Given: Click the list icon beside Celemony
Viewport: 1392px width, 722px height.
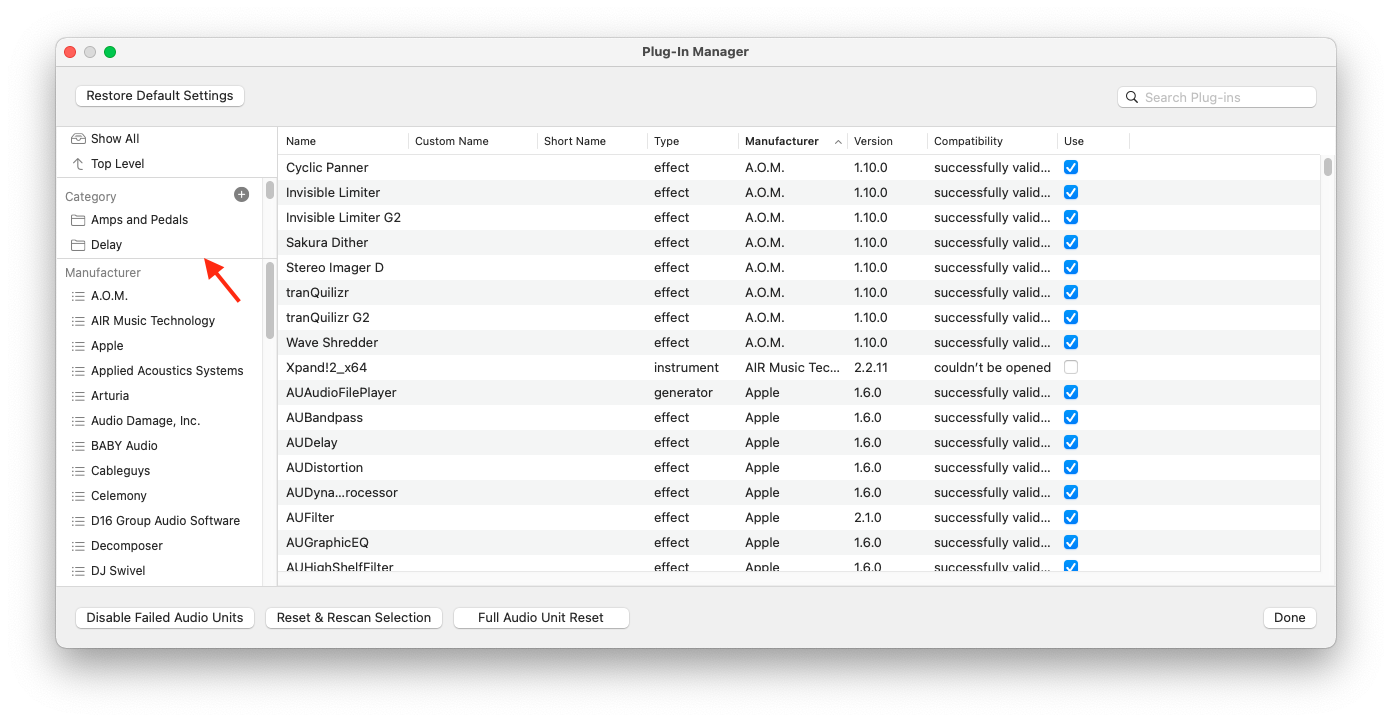Looking at the screenshot, I should pyautogui.click(x=78, y=496).
